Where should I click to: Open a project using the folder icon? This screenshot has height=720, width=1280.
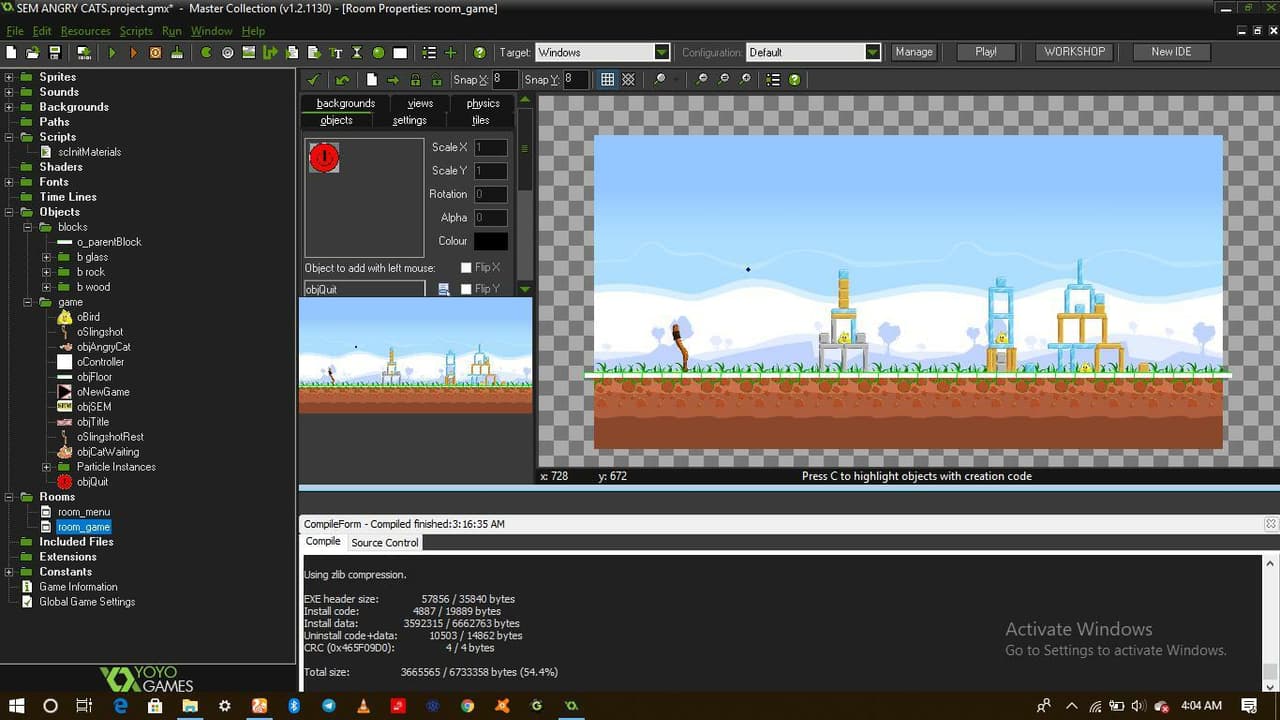coord(33,53)
